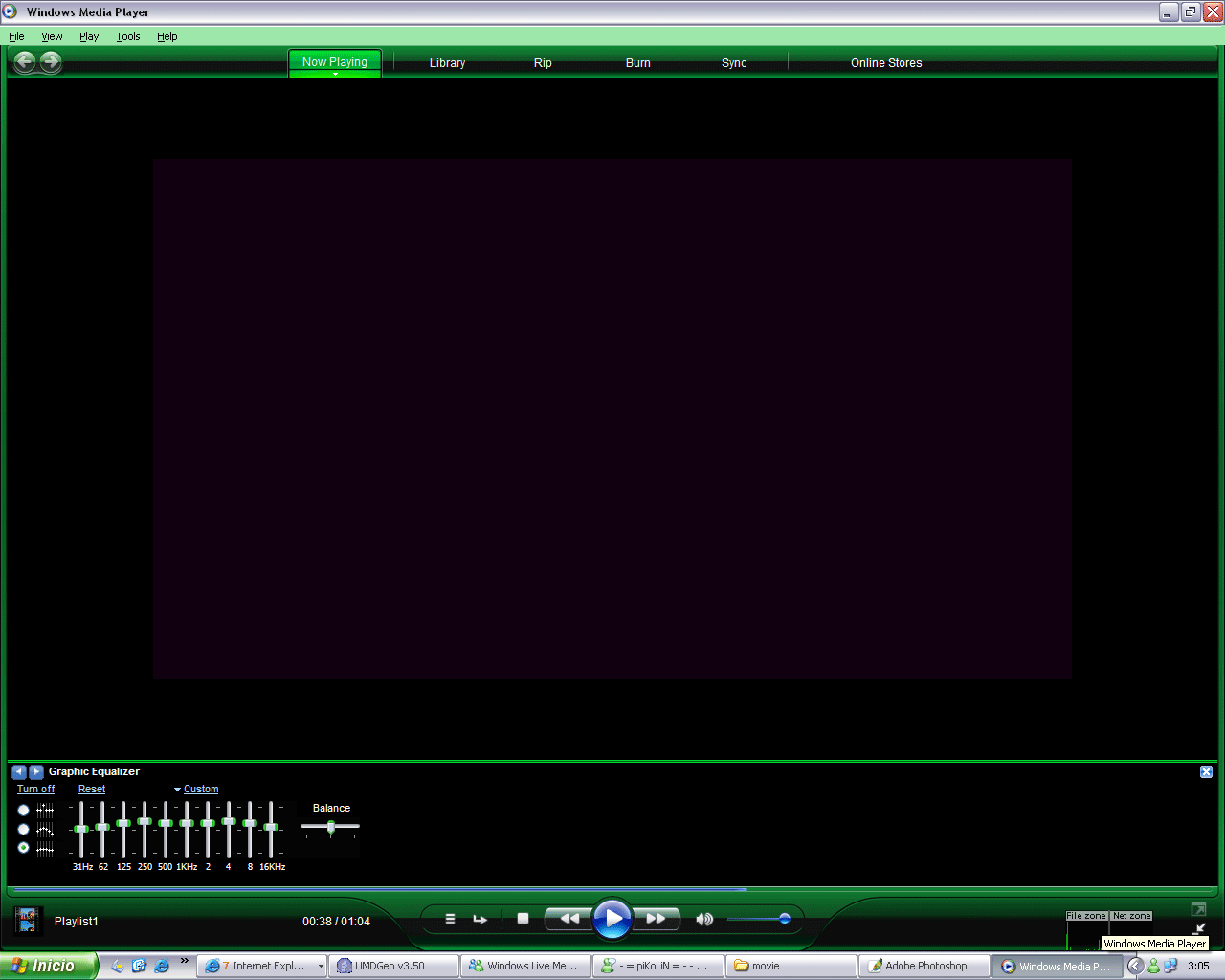Select the first equalizer slider-mode radio button
The height and width of the screenshot is (980, 1225).
coord(24,810)
